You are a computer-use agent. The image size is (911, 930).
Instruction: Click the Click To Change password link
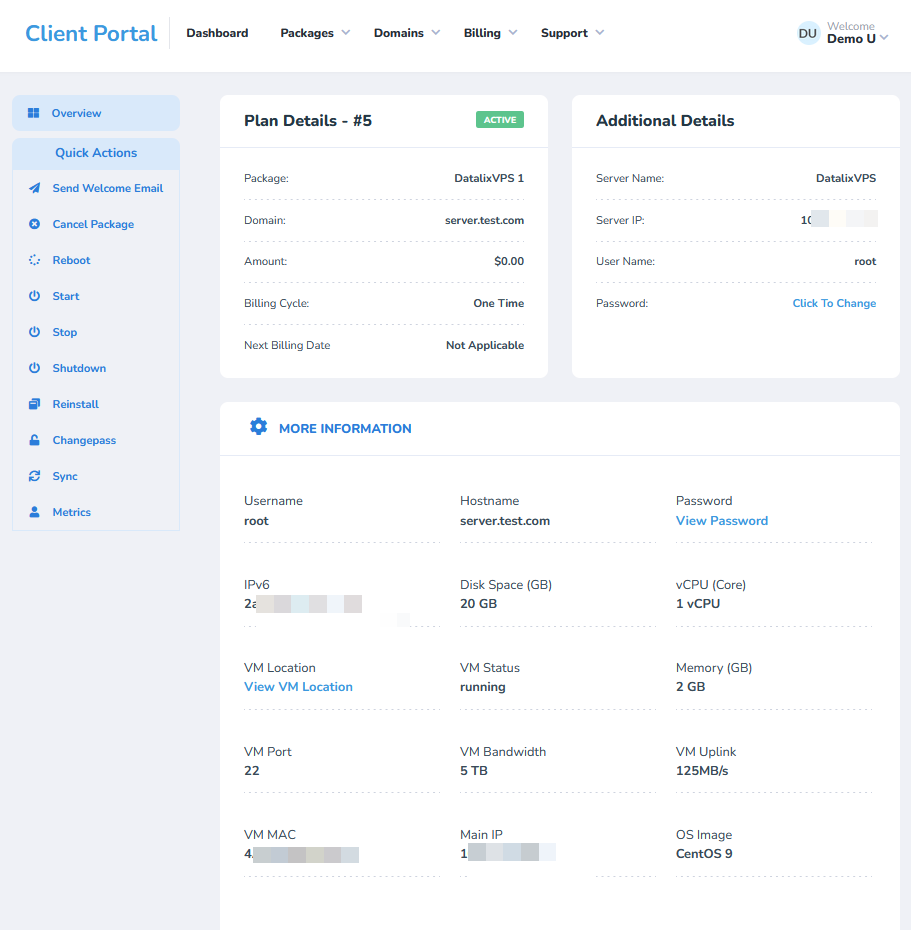coord(834,303)
